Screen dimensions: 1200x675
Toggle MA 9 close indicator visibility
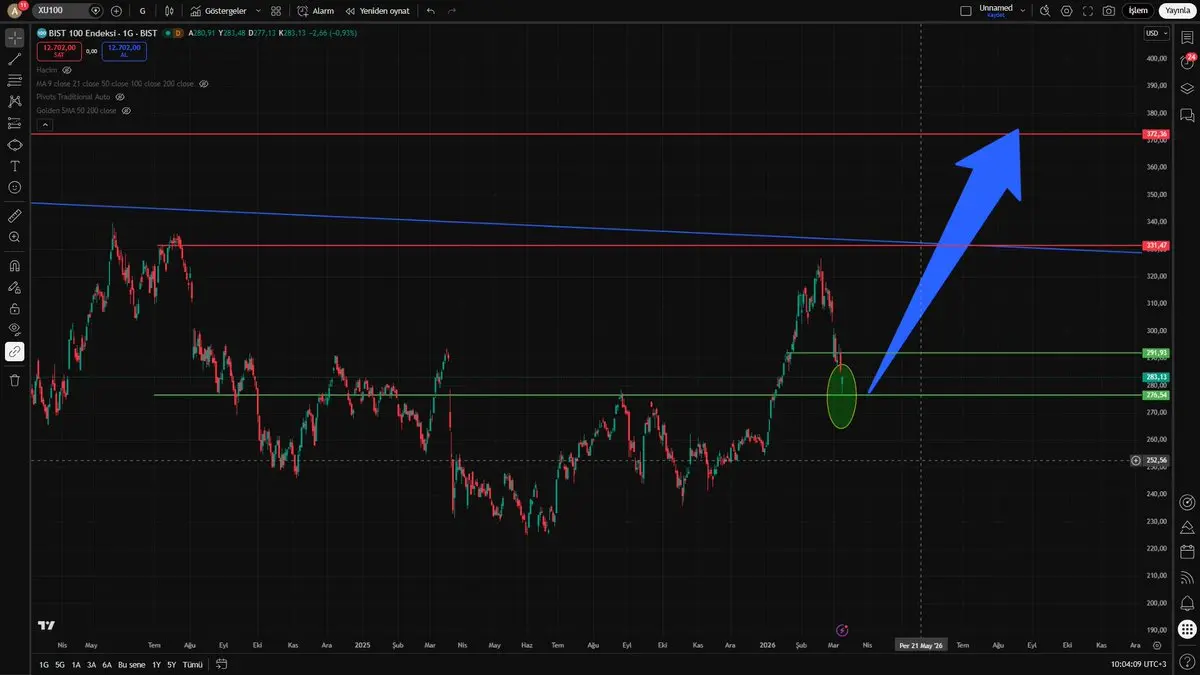(203, 84)
